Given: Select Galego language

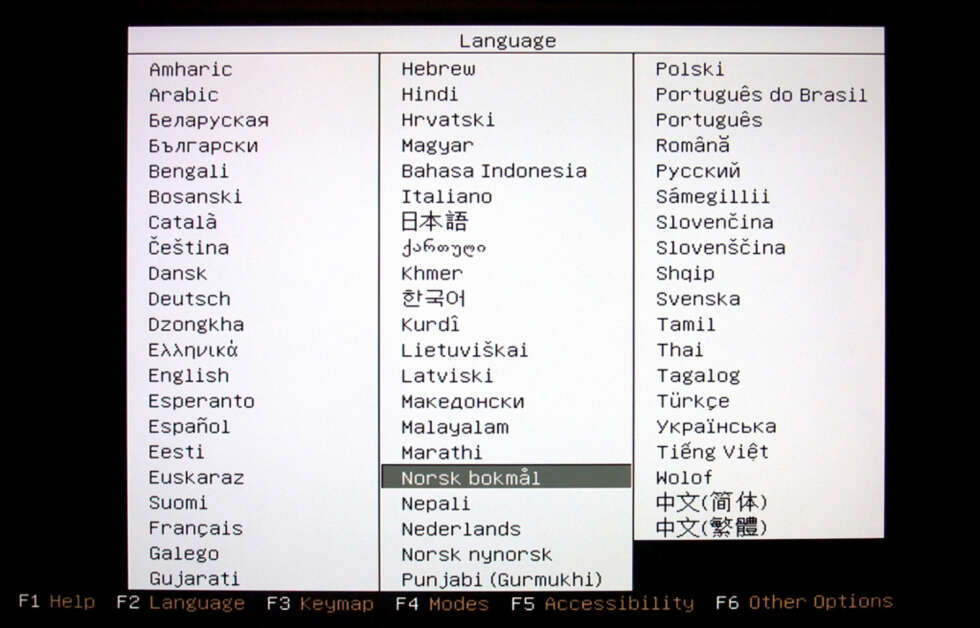Looking at the screenshot, I should point(184,554).
